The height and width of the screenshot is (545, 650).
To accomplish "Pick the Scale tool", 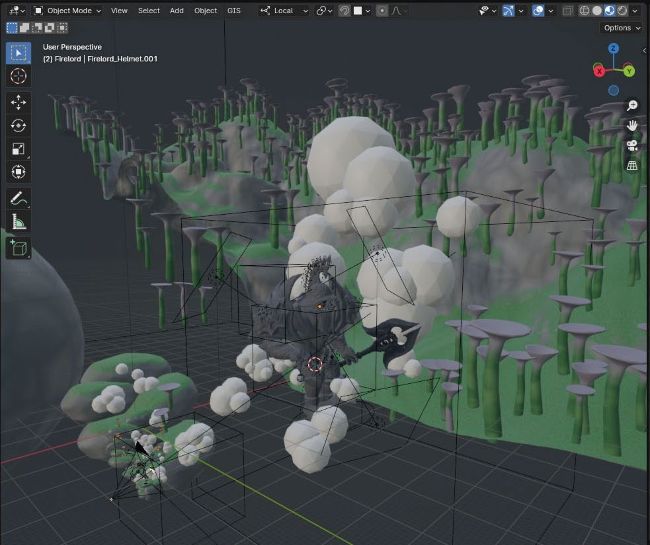I will [18, 148].
